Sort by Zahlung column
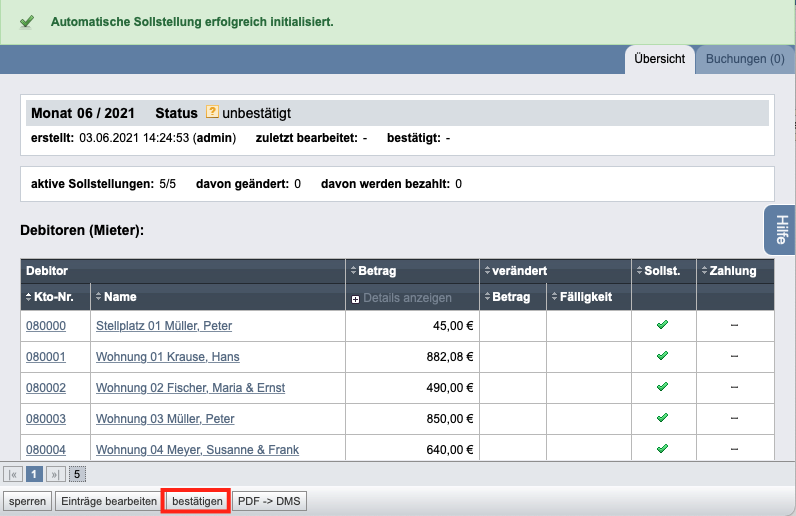796x516 pixels. click(x=729, y=271)
